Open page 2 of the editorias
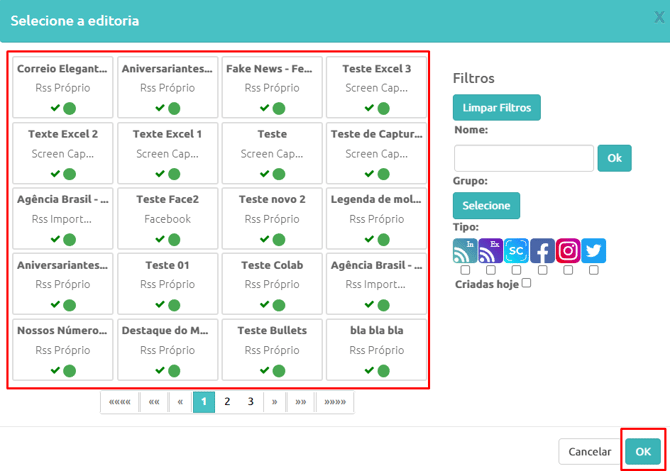The width and height of the screenshot is (670, 471). click(227, 402)
